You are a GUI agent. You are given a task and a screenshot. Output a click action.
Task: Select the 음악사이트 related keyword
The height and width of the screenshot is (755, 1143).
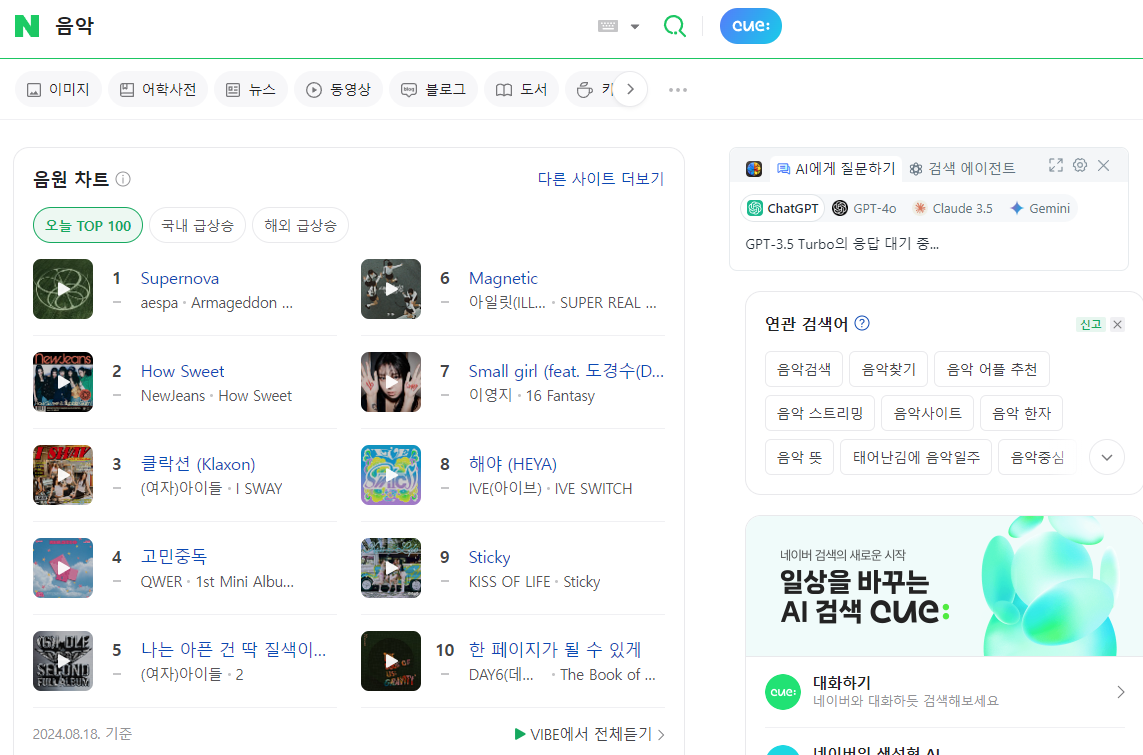[x=927, y=413]
